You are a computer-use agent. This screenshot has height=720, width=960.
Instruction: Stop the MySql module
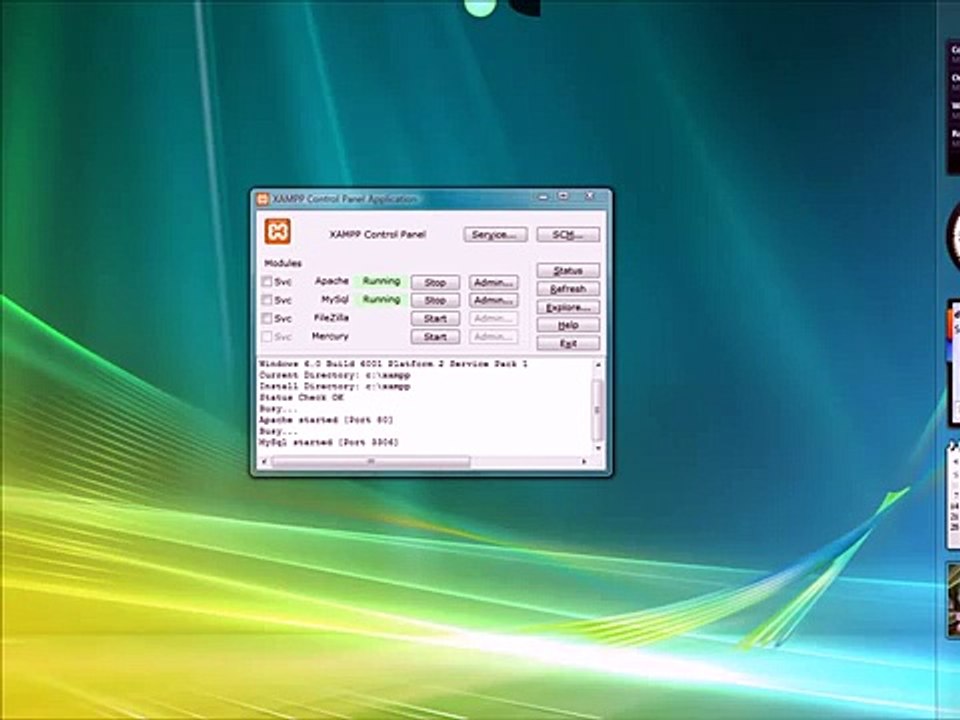[435, 301]
